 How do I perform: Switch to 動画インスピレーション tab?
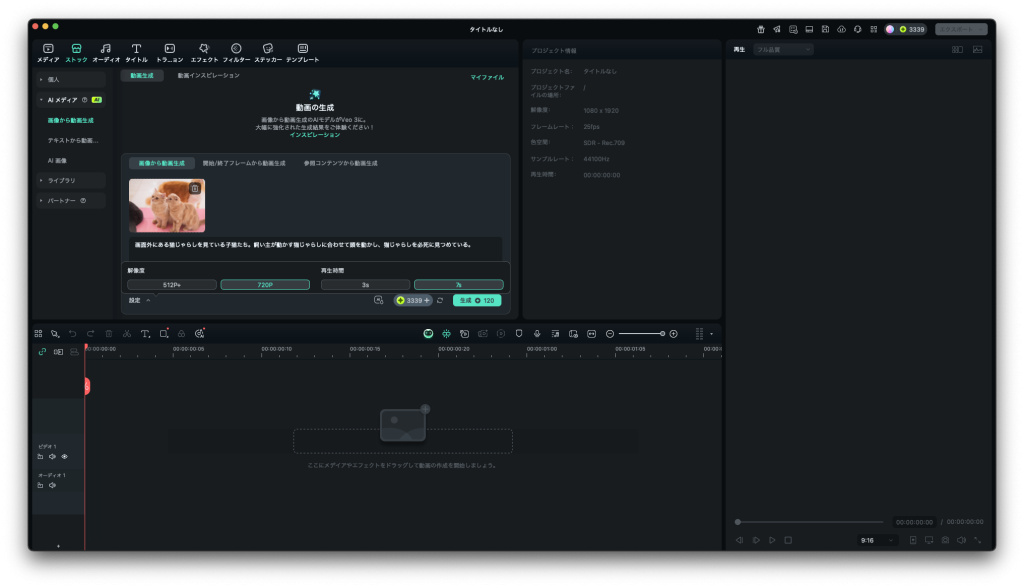(208, 76)
